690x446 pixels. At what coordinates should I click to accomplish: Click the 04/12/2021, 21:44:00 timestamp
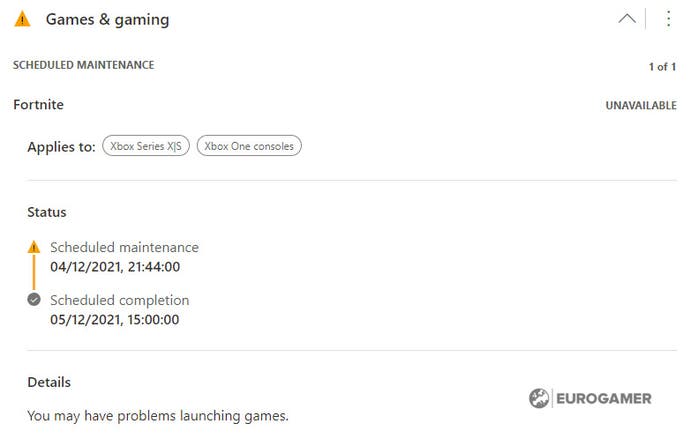(115, 267)
